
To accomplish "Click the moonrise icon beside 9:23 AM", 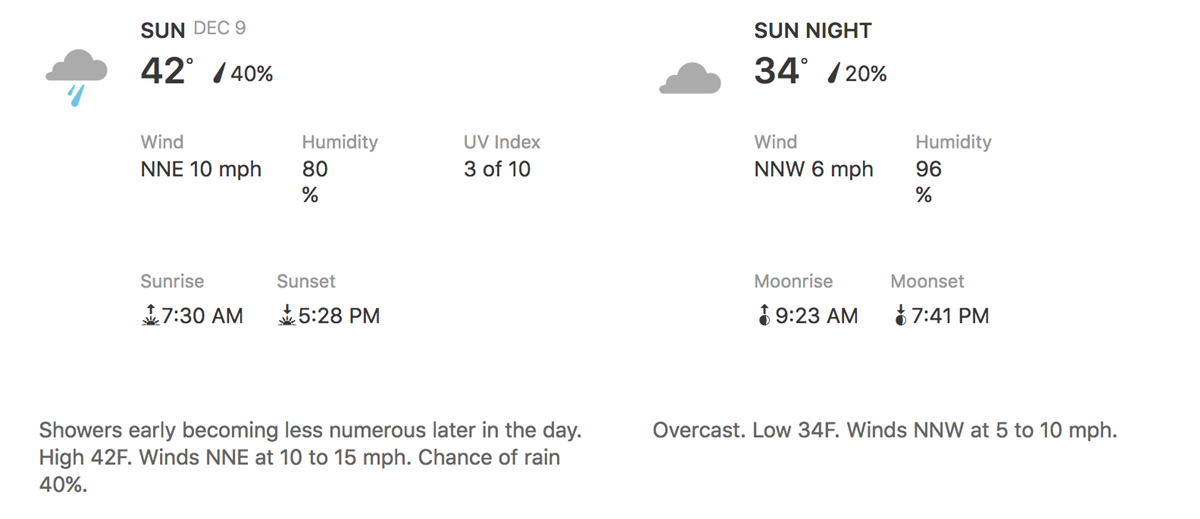I will pyautogui.click(x=764, y=316).
